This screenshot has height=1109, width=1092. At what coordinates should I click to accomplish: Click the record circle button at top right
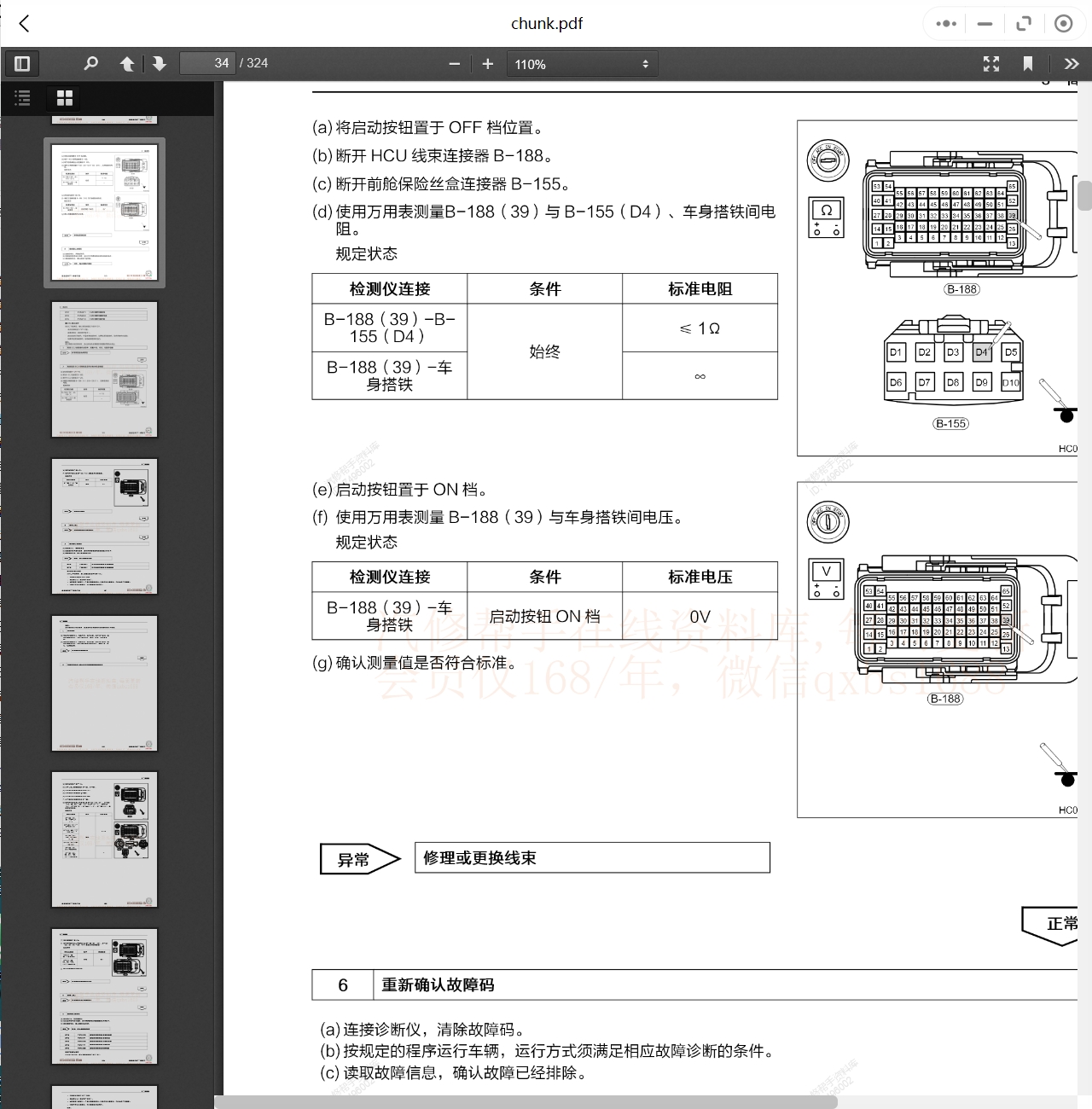point(1063,24)
